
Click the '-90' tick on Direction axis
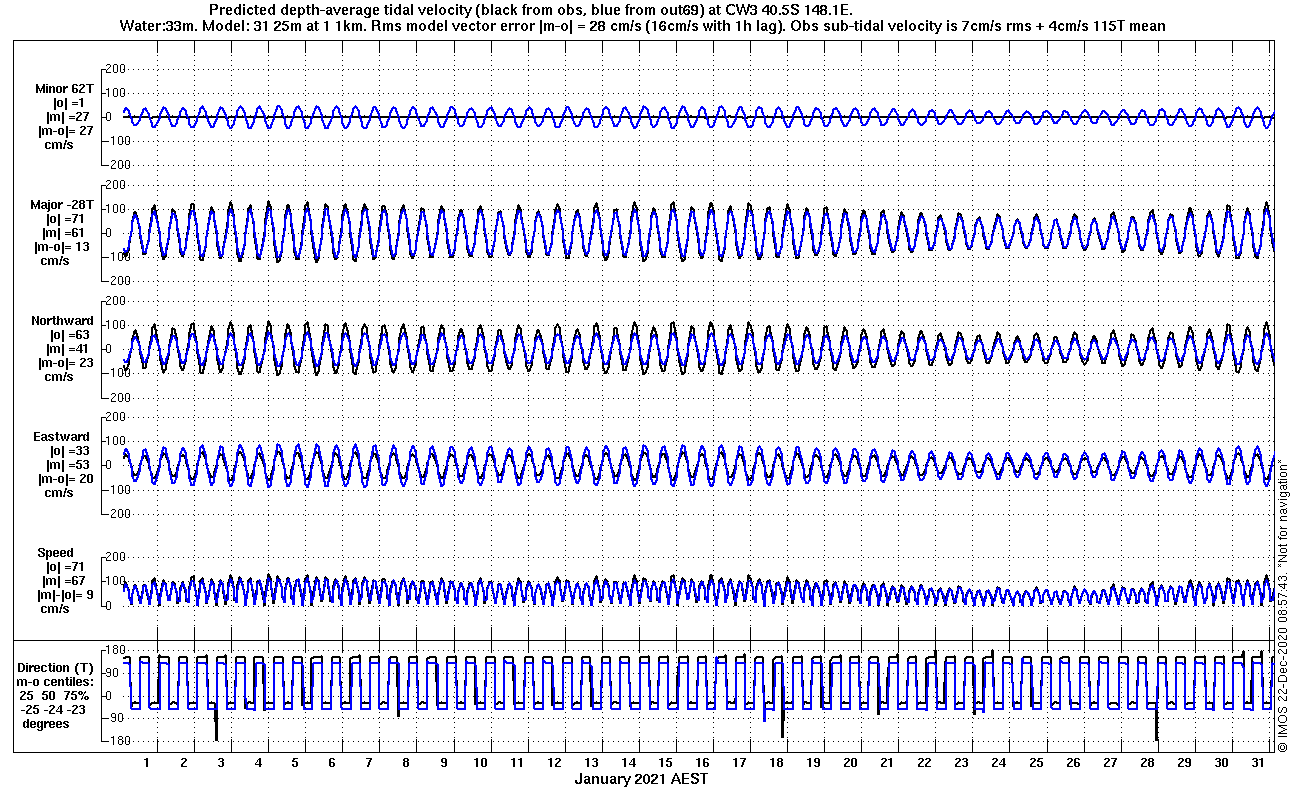point(115,718)
